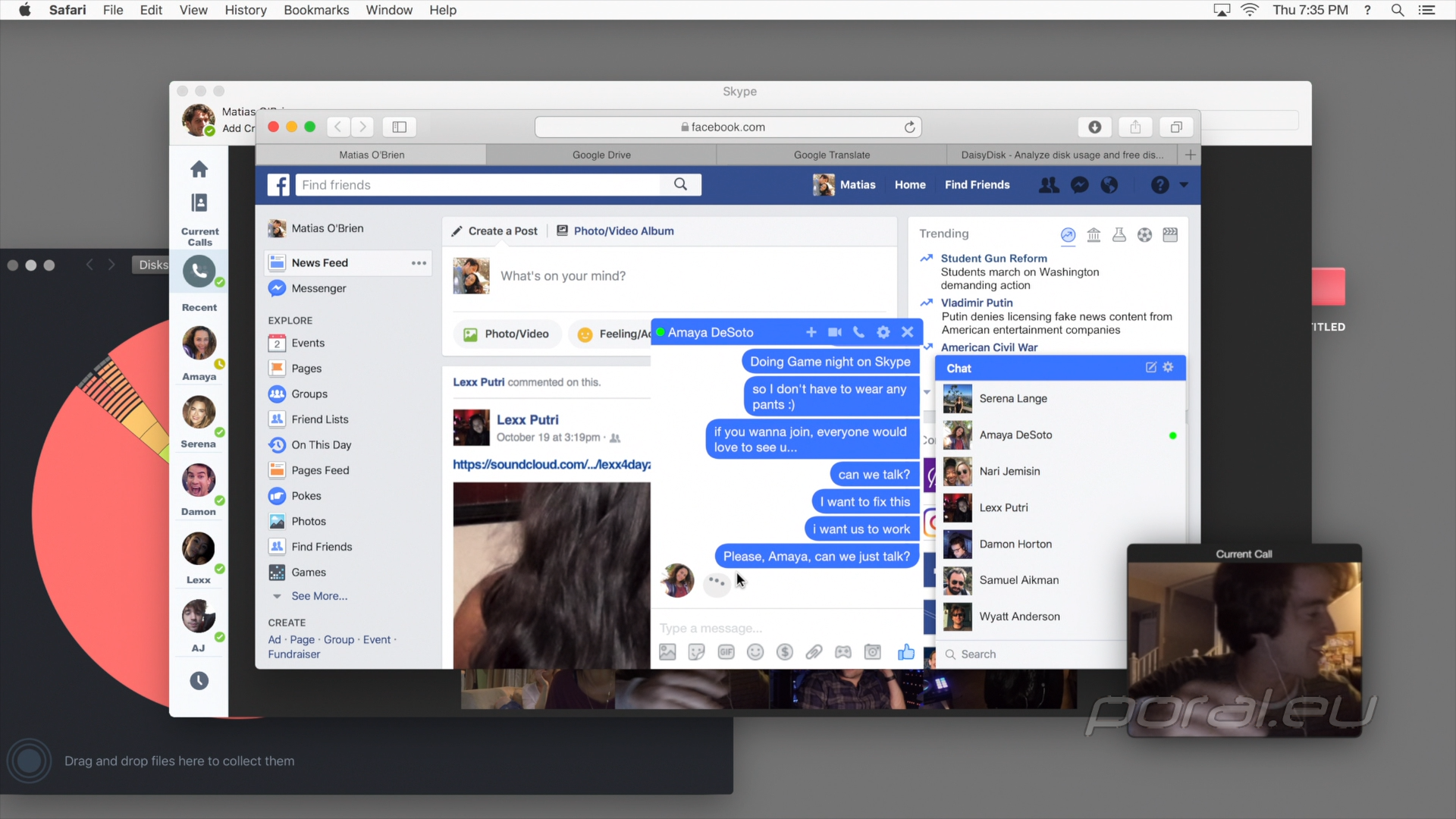The height and width of the screenshot is (819, 1456).
Task: Select Damon contact in Skype recents
Action: [x=199, y=488]
